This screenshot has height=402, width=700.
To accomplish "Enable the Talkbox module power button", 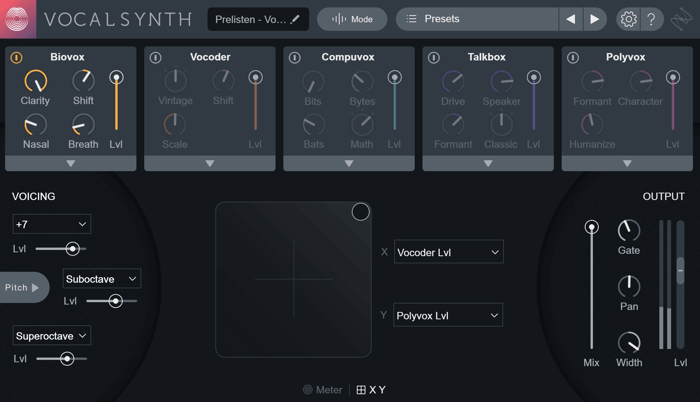I will pos(434,58).
